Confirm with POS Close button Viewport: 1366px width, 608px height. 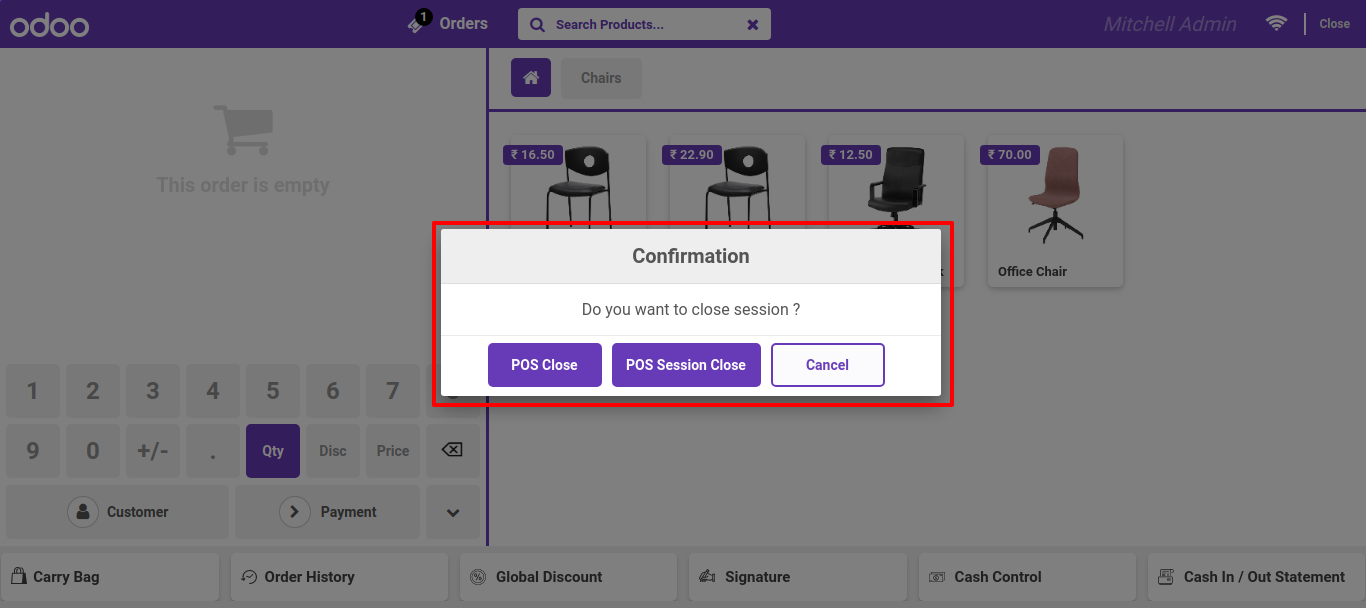pos(545,365)
